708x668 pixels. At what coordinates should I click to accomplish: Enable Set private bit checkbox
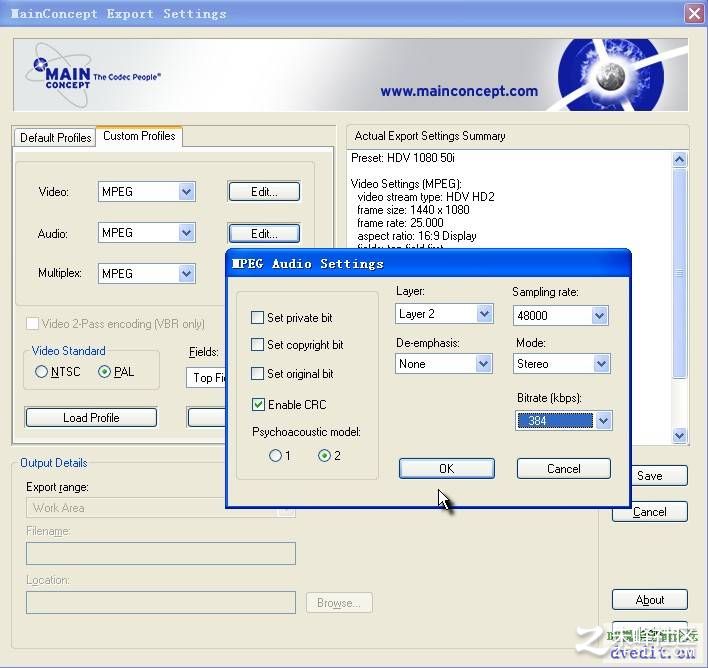coord(257,318)
